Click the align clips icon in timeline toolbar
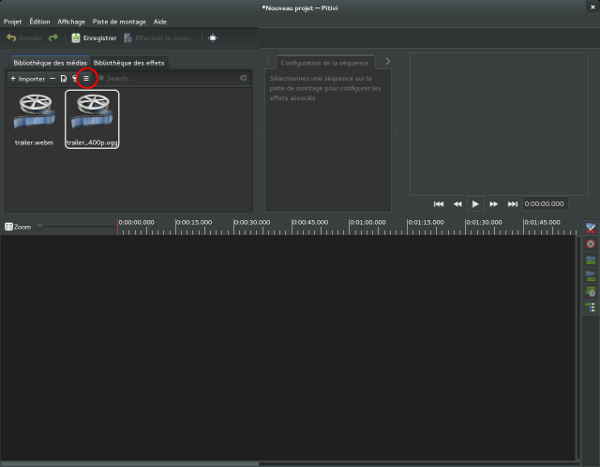Viewport: 600px width, 467px height. (590, 307)
